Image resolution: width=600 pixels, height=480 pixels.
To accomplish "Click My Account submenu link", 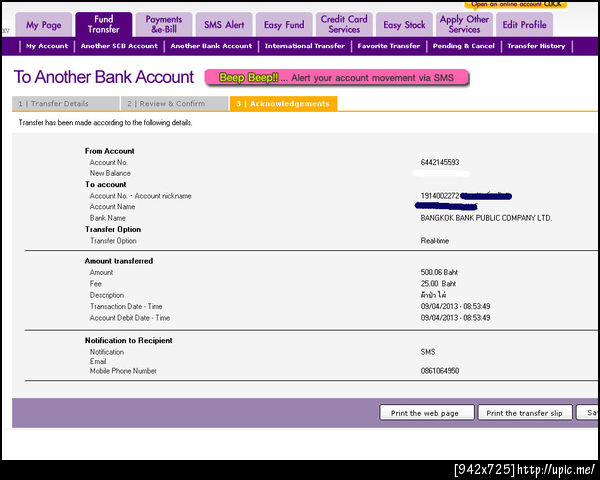I will (x=47, y=46).
